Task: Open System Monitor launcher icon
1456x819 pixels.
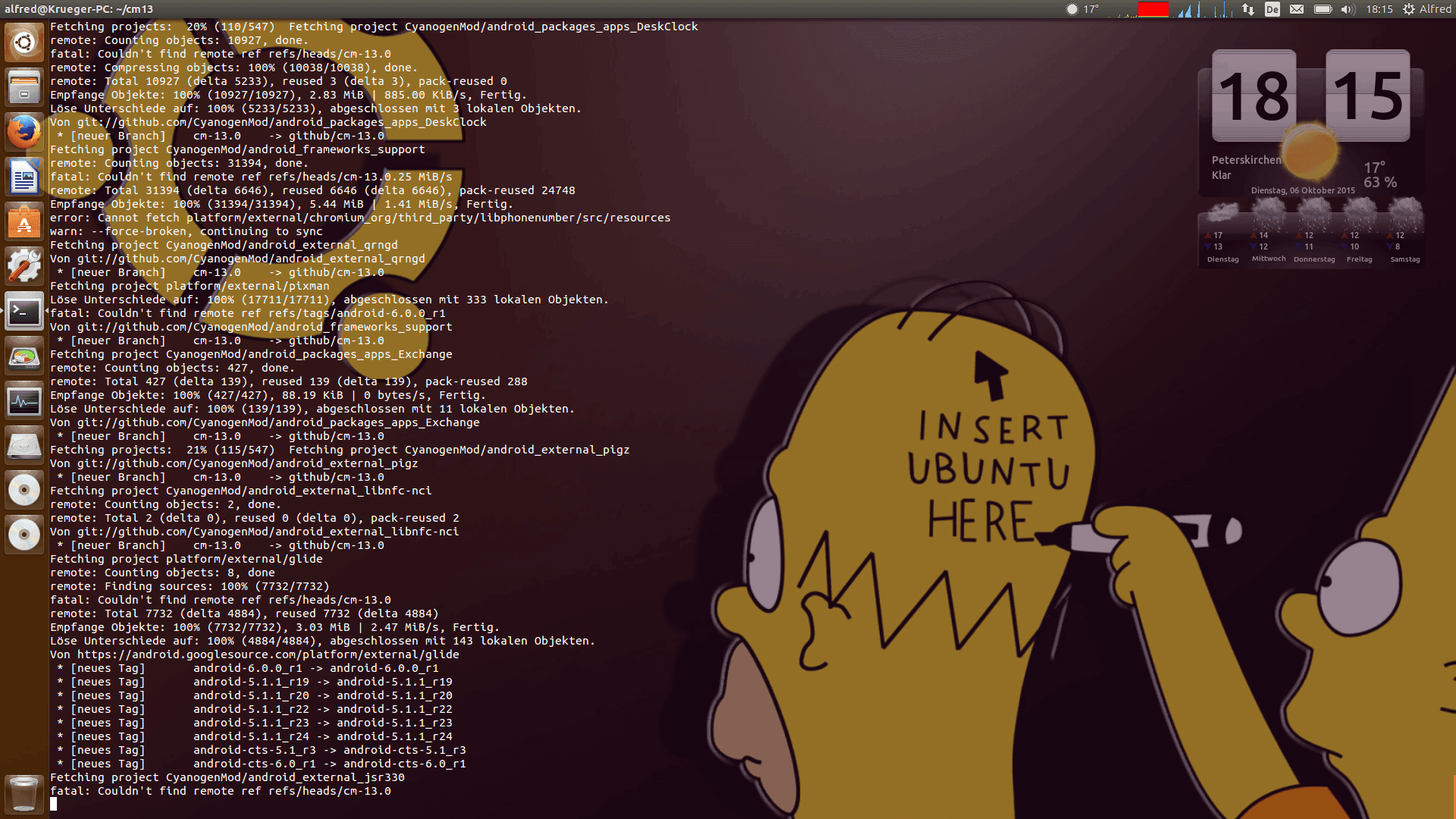Action: pyautogui.click(x=24, y=400)
